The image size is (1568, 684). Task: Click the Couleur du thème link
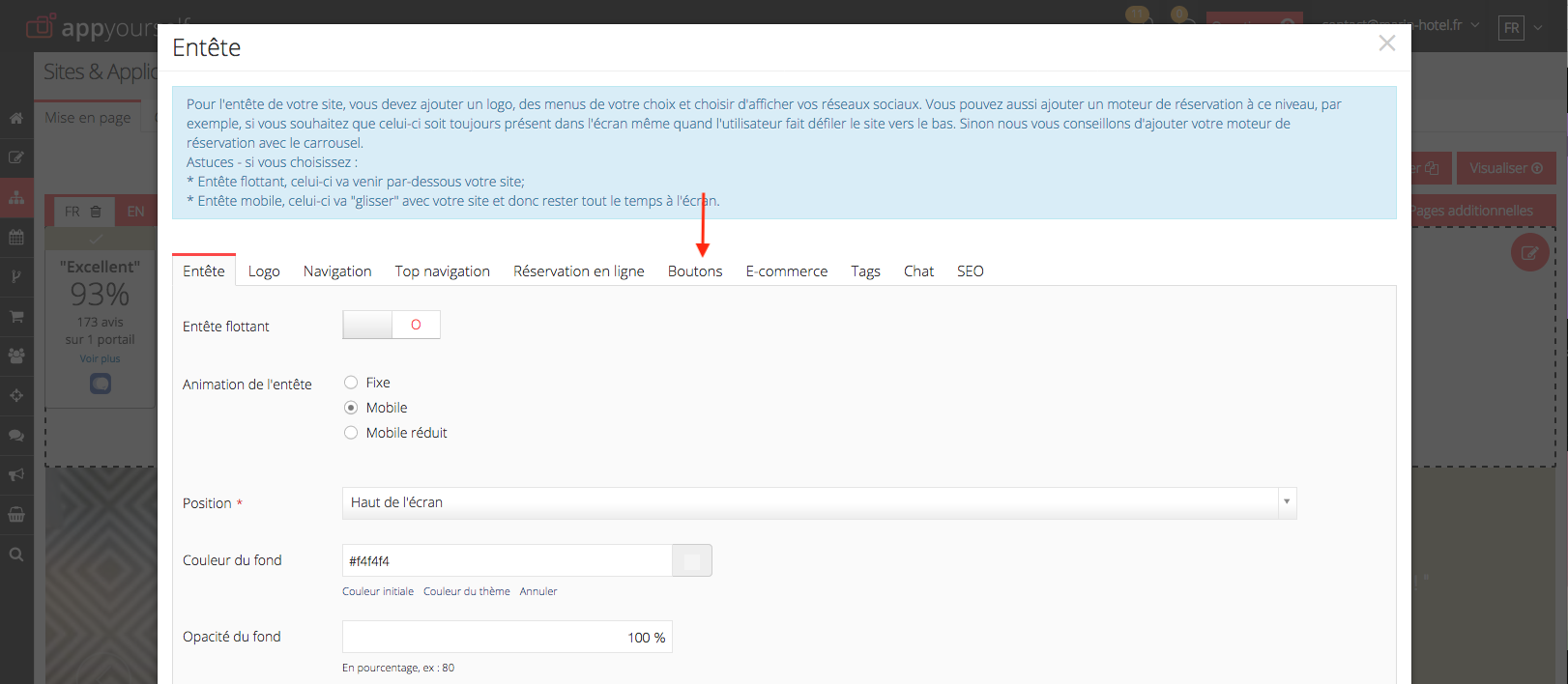(x=467, y=591)
